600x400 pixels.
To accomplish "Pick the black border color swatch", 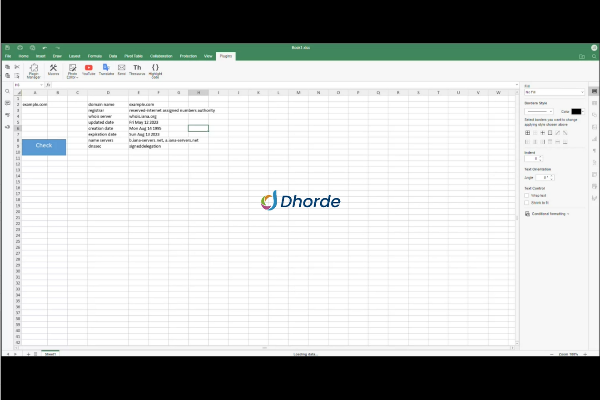I will click(576, 111).
